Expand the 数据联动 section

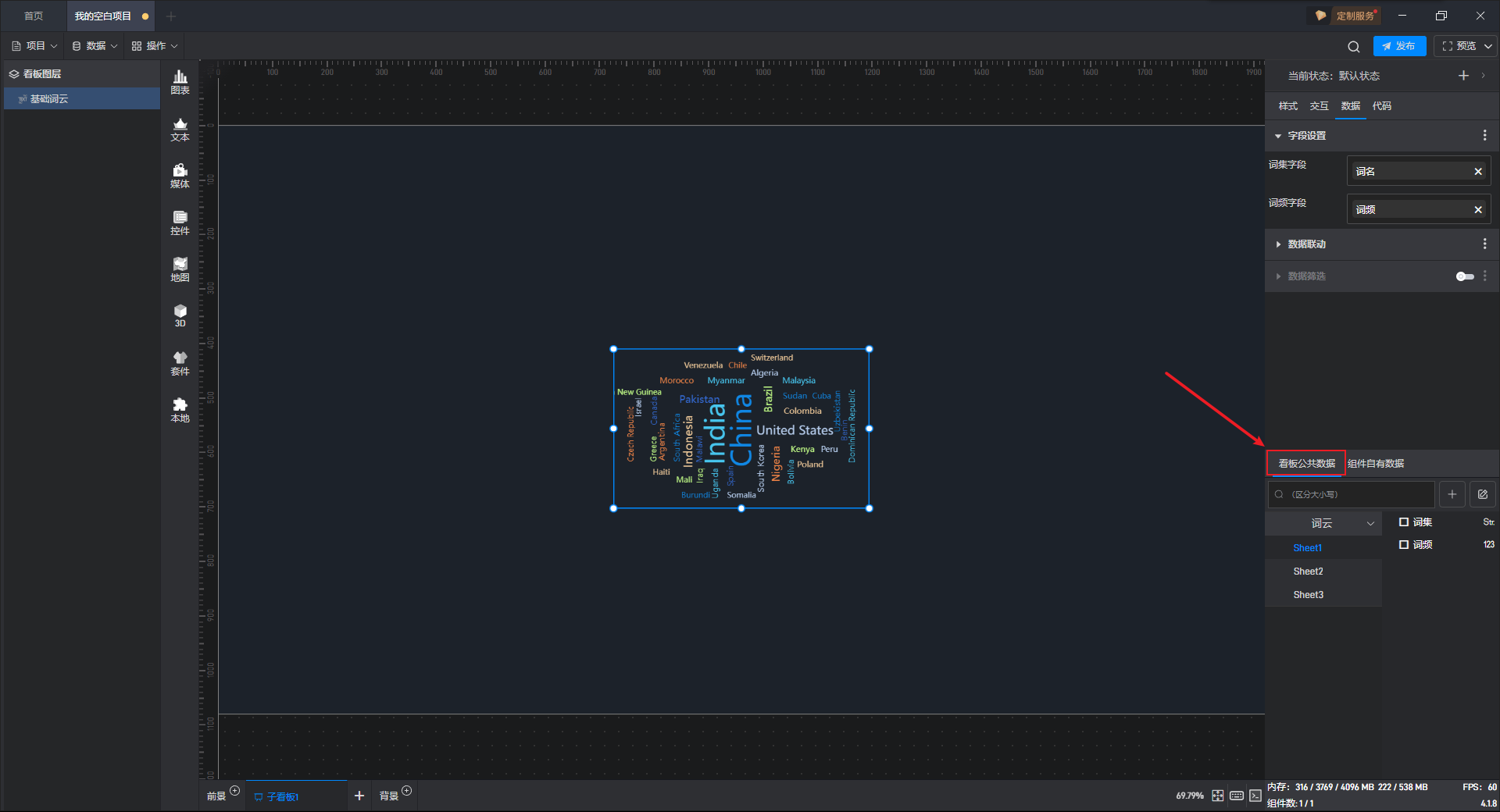(1278, 244)
